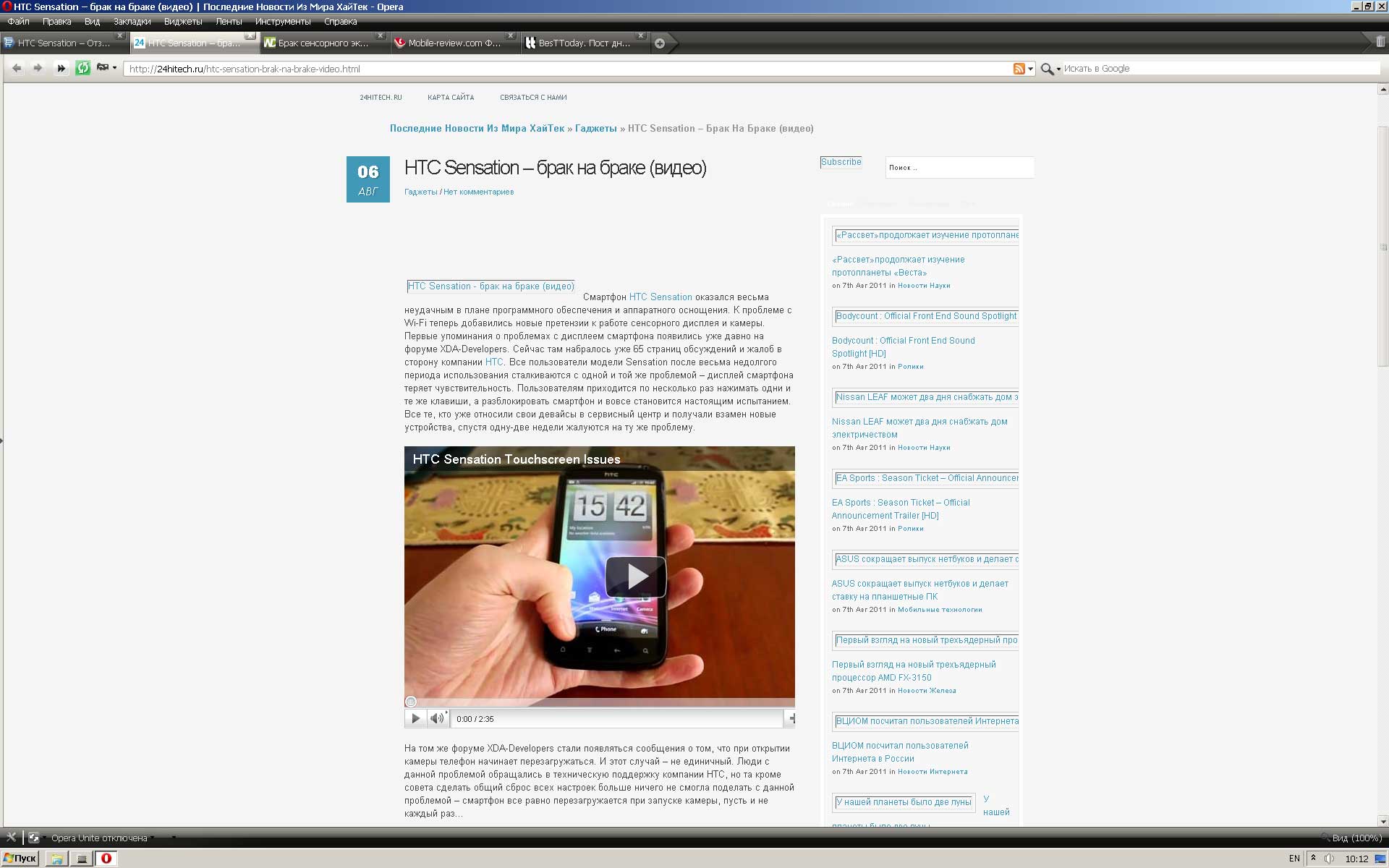
Task: Close the BesTToday tab
Action: point(640,35)
